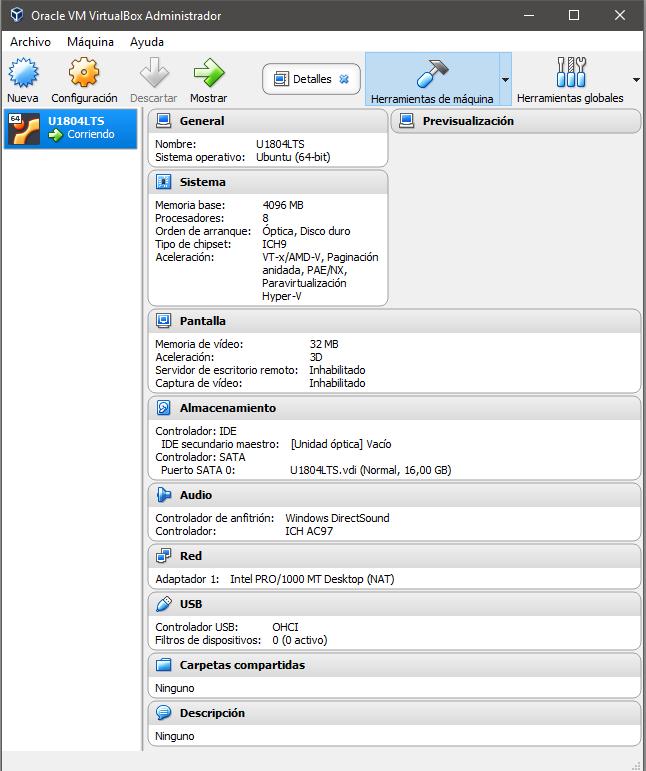This screenshot has width=646, height=771.
Task: Open the Ayuda menu
Action: click(x=147, y=42)
